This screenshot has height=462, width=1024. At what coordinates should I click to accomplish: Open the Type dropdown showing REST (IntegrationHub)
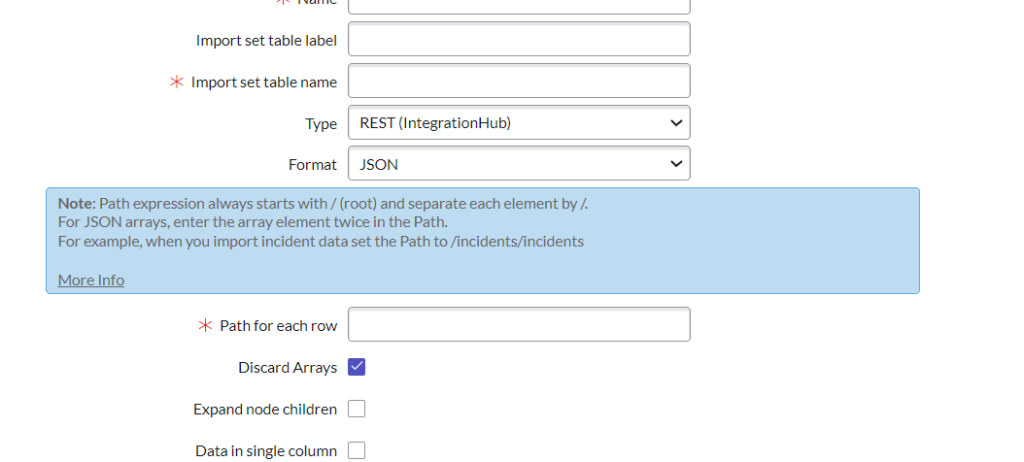tap(519, 124)
